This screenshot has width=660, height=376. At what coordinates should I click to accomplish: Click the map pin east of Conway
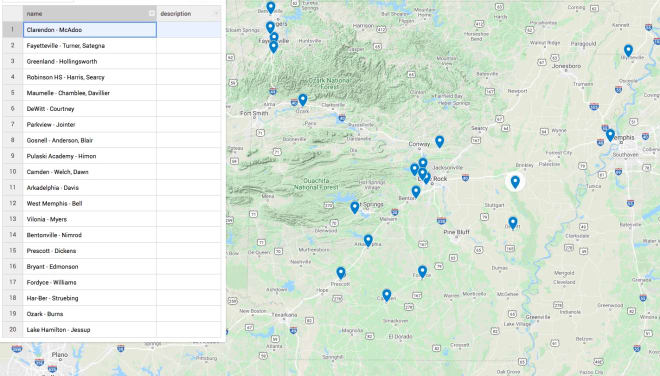click(x=439, y=141)
